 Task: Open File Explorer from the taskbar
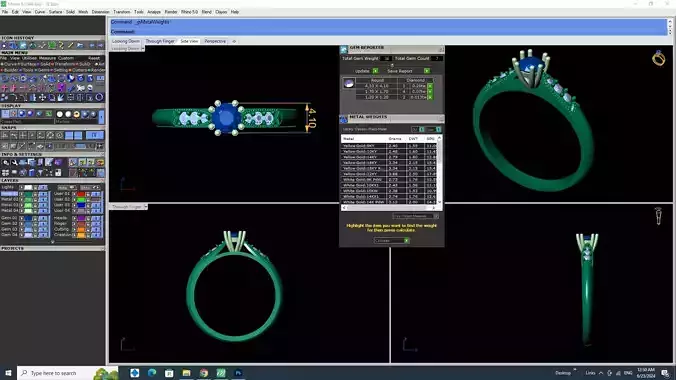(x=186, y=373)
